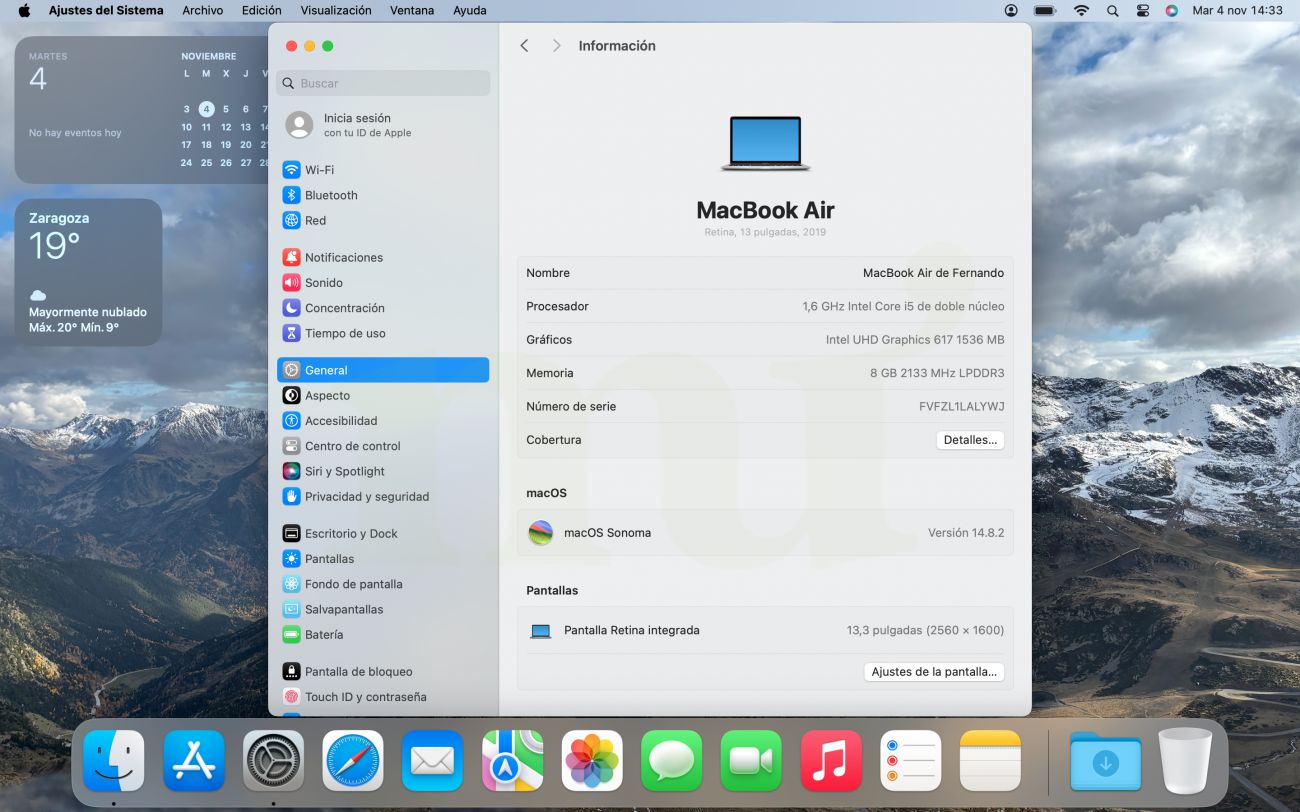Open Control Center in menu bar
Screen dimensions: 1300x812
click(x=1143, y=10)
